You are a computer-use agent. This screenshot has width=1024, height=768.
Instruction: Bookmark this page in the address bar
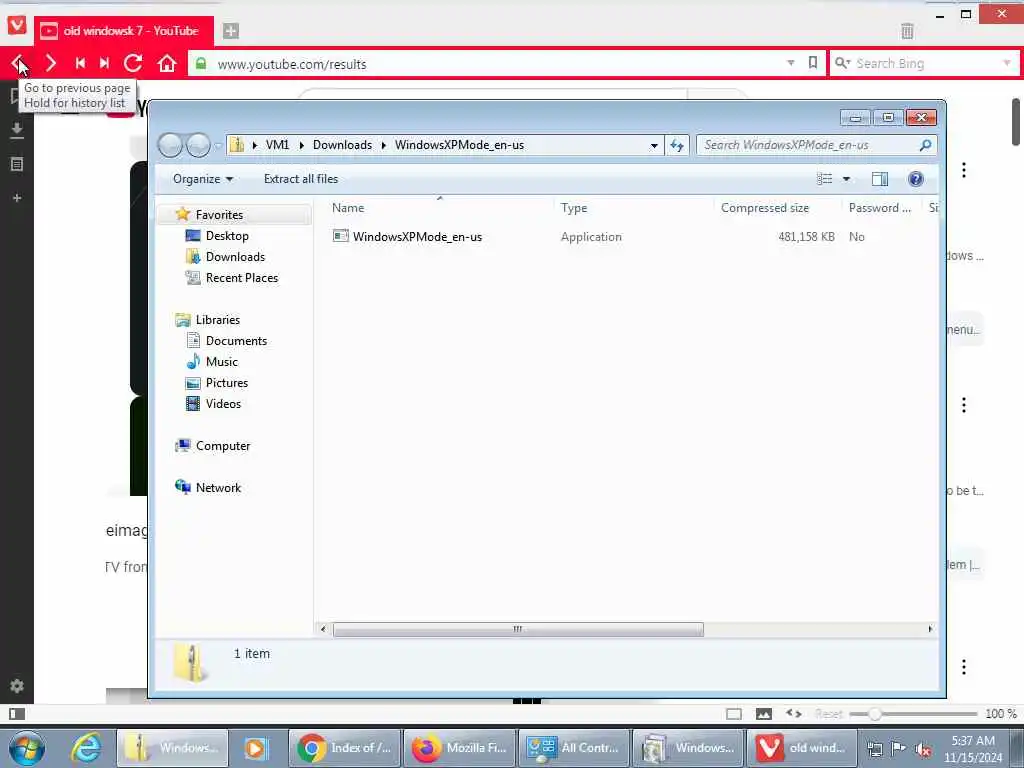click(x=812, y=63)
